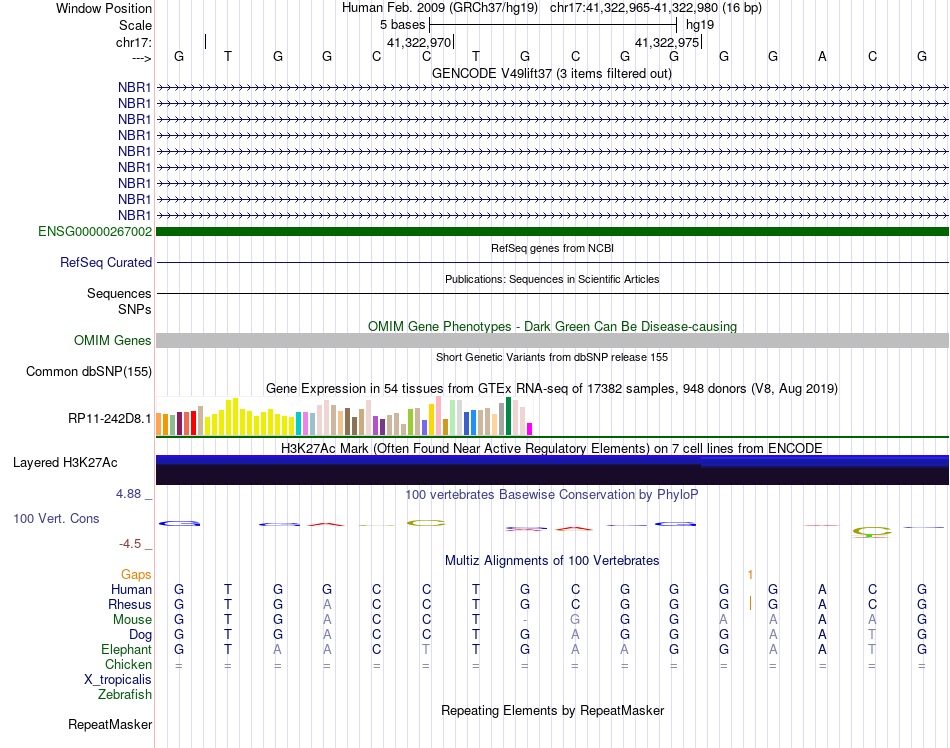The width and height of the screenshot is (950, 748).
Task: Click 'Short Genetic Variants from dbSNP release 155'
Action: (552, 357)
